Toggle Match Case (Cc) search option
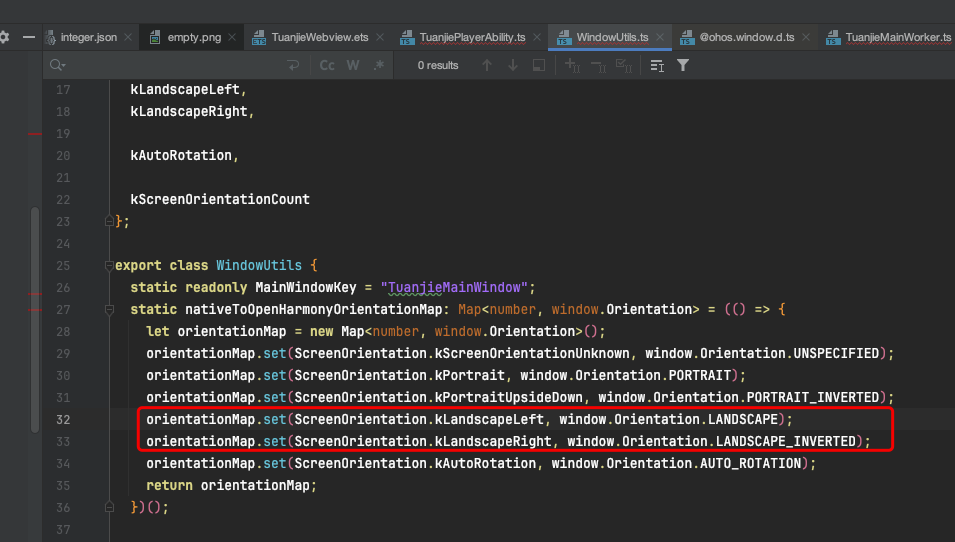The width and height of the screenshot is (955, 542). click(x=327, y=65)
